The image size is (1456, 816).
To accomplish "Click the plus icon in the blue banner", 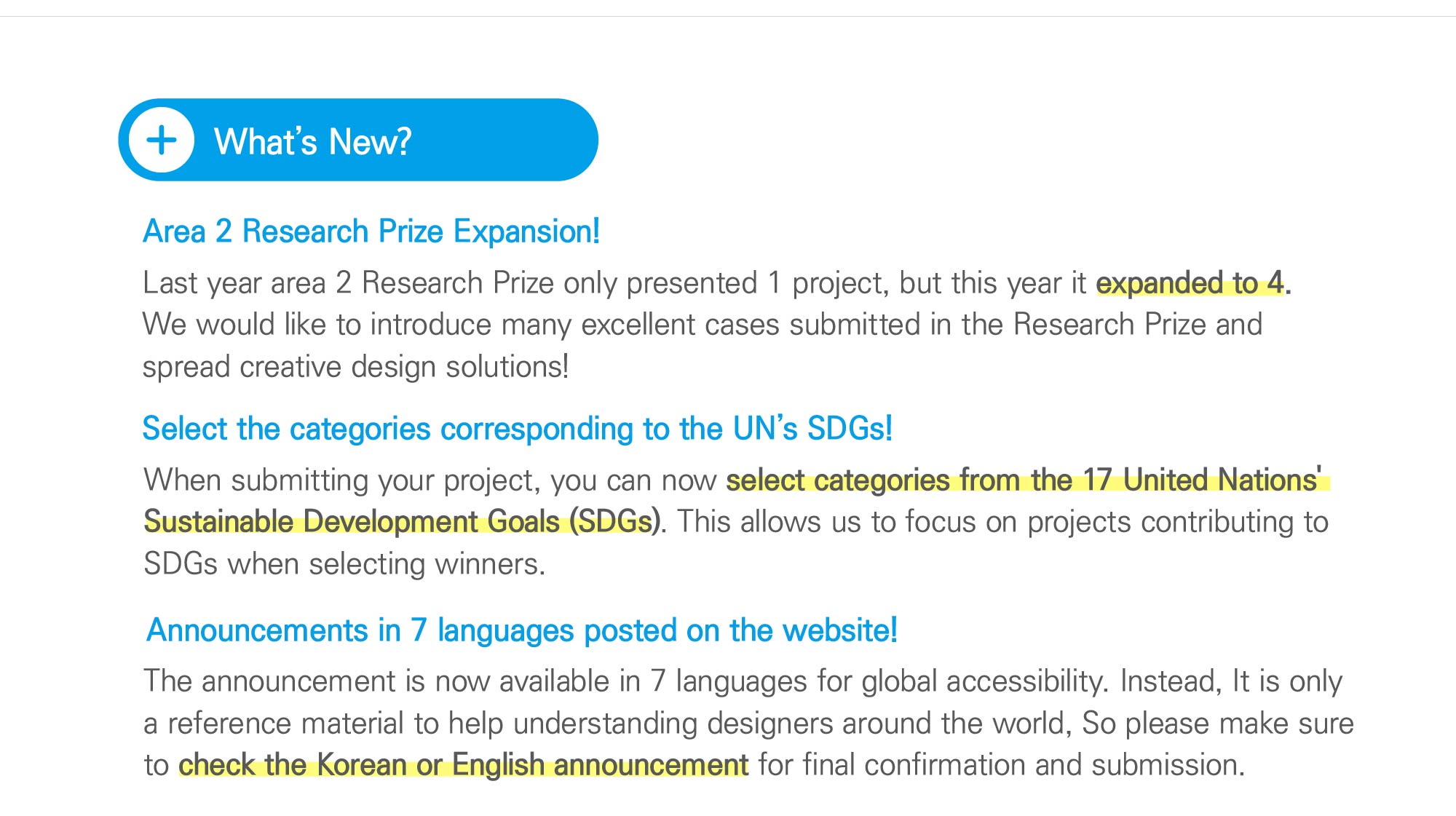I will coord(162,140).
